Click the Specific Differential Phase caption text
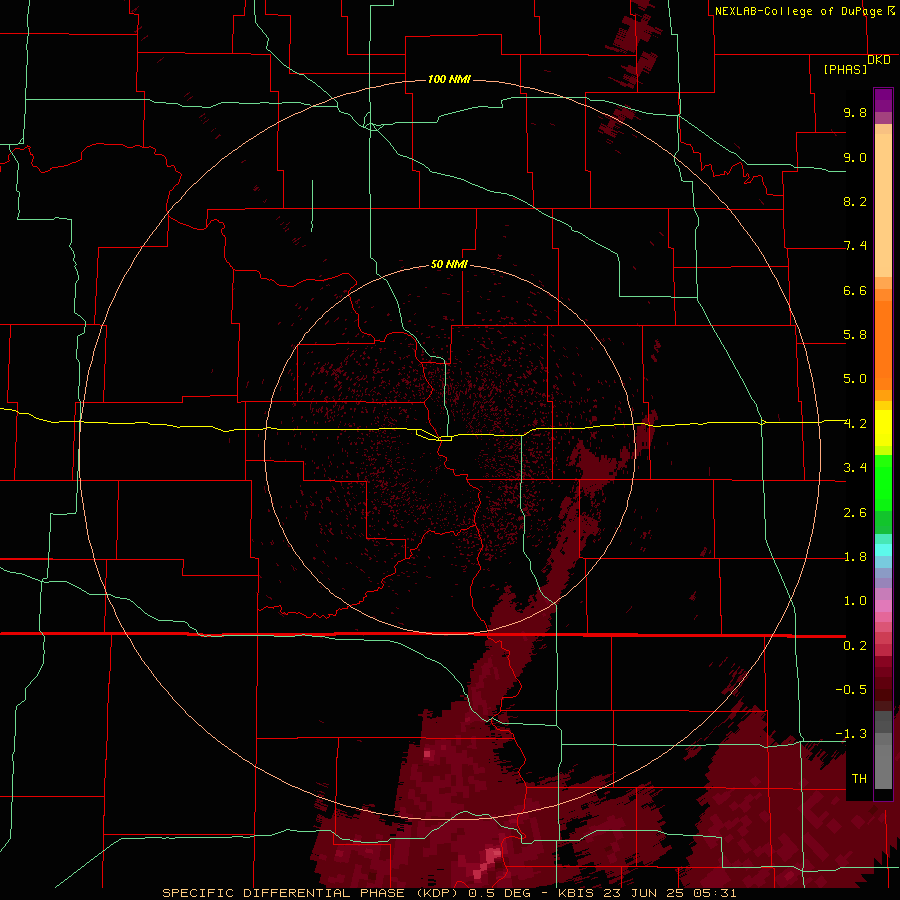The height and width of the screenshot is (900, 900). coord(449,893)
